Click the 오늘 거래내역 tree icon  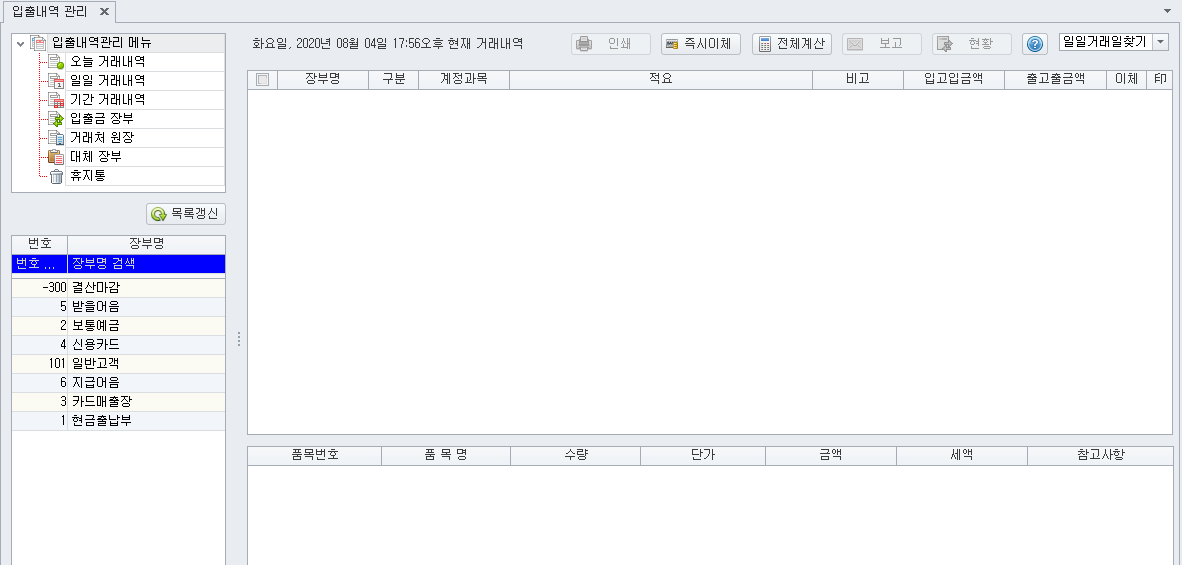point(56,62)
